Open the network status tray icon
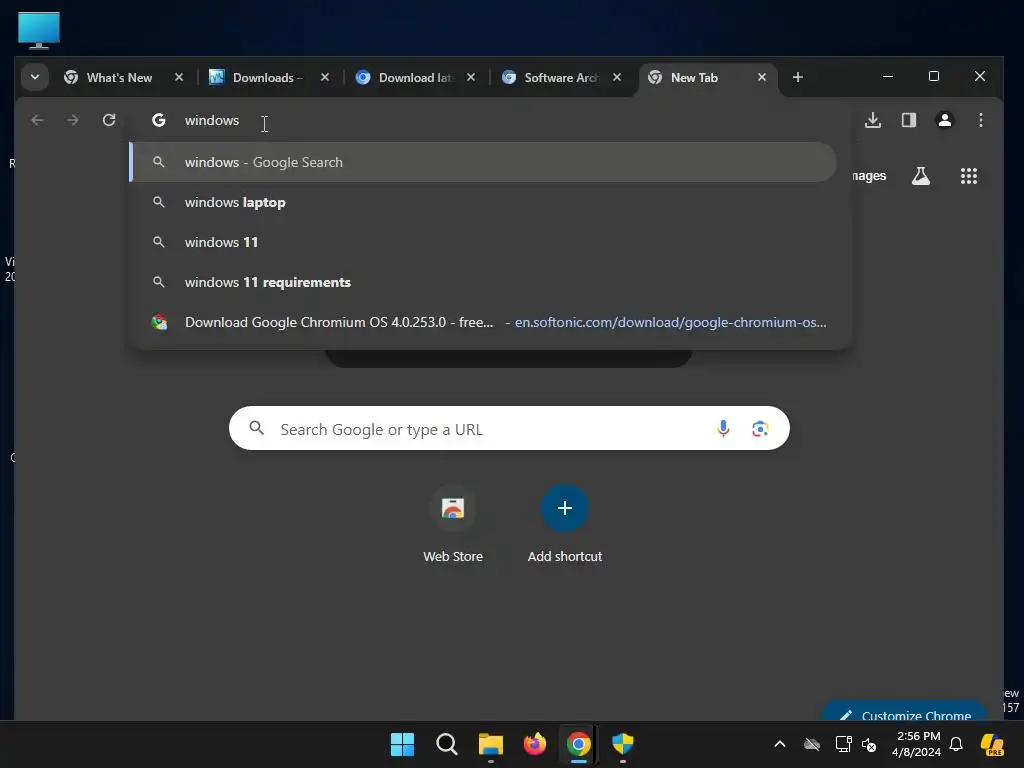This screenshot has height=768, width=1024. coord(843,744)
